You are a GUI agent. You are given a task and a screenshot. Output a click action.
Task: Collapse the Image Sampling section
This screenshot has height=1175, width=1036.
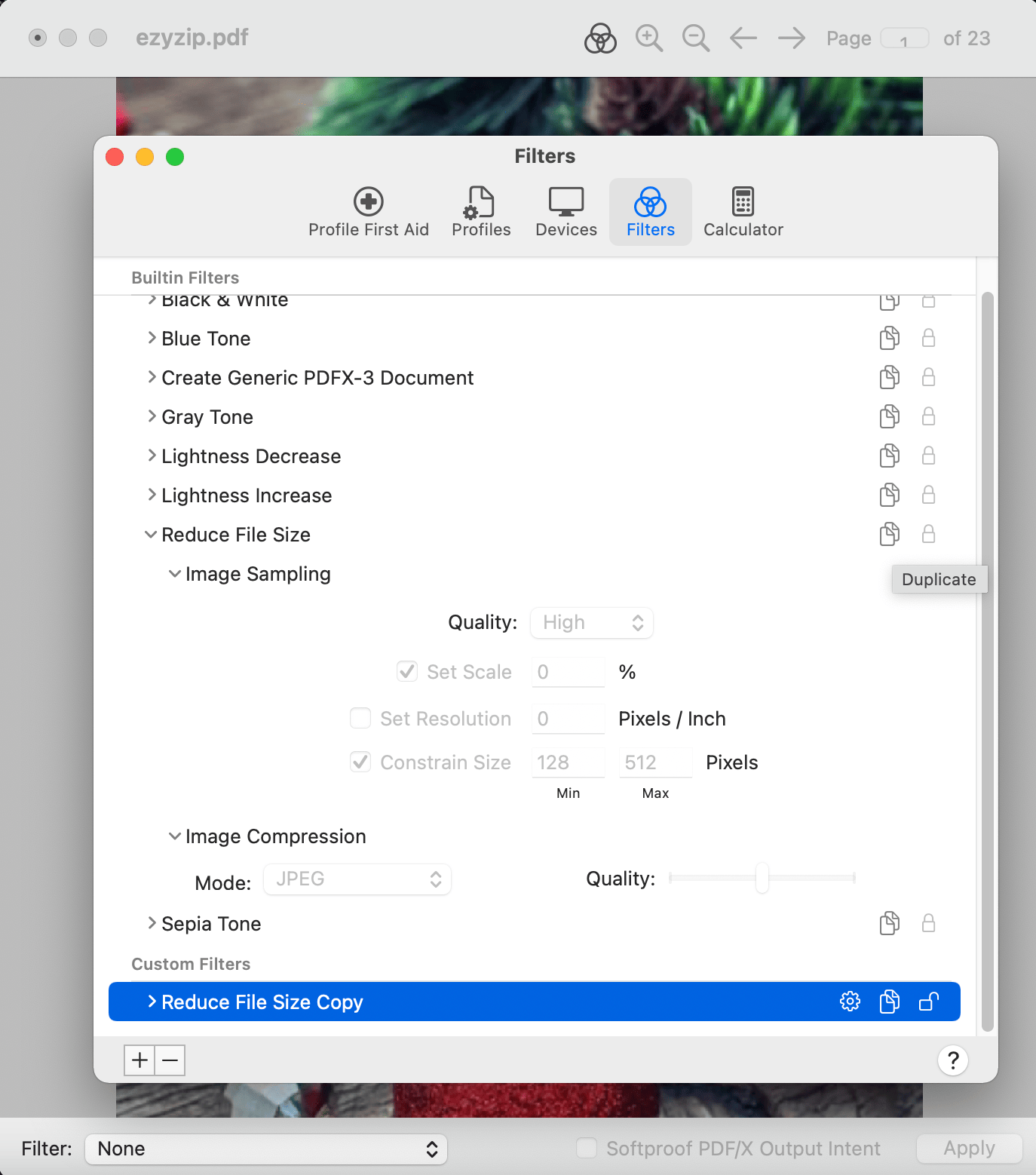tap(175, 573)
